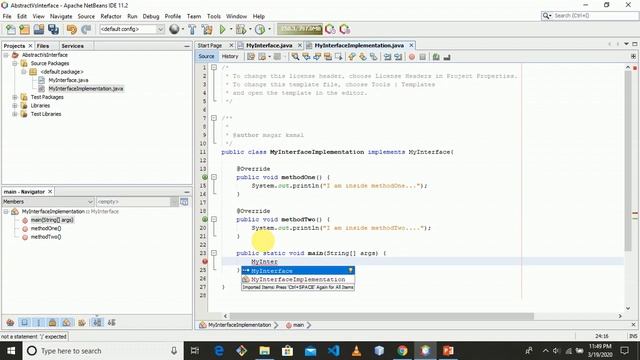Click the search magnifier icon in the top search box
The height and width of the screenshot is (360, 640).
coord(546,16)
